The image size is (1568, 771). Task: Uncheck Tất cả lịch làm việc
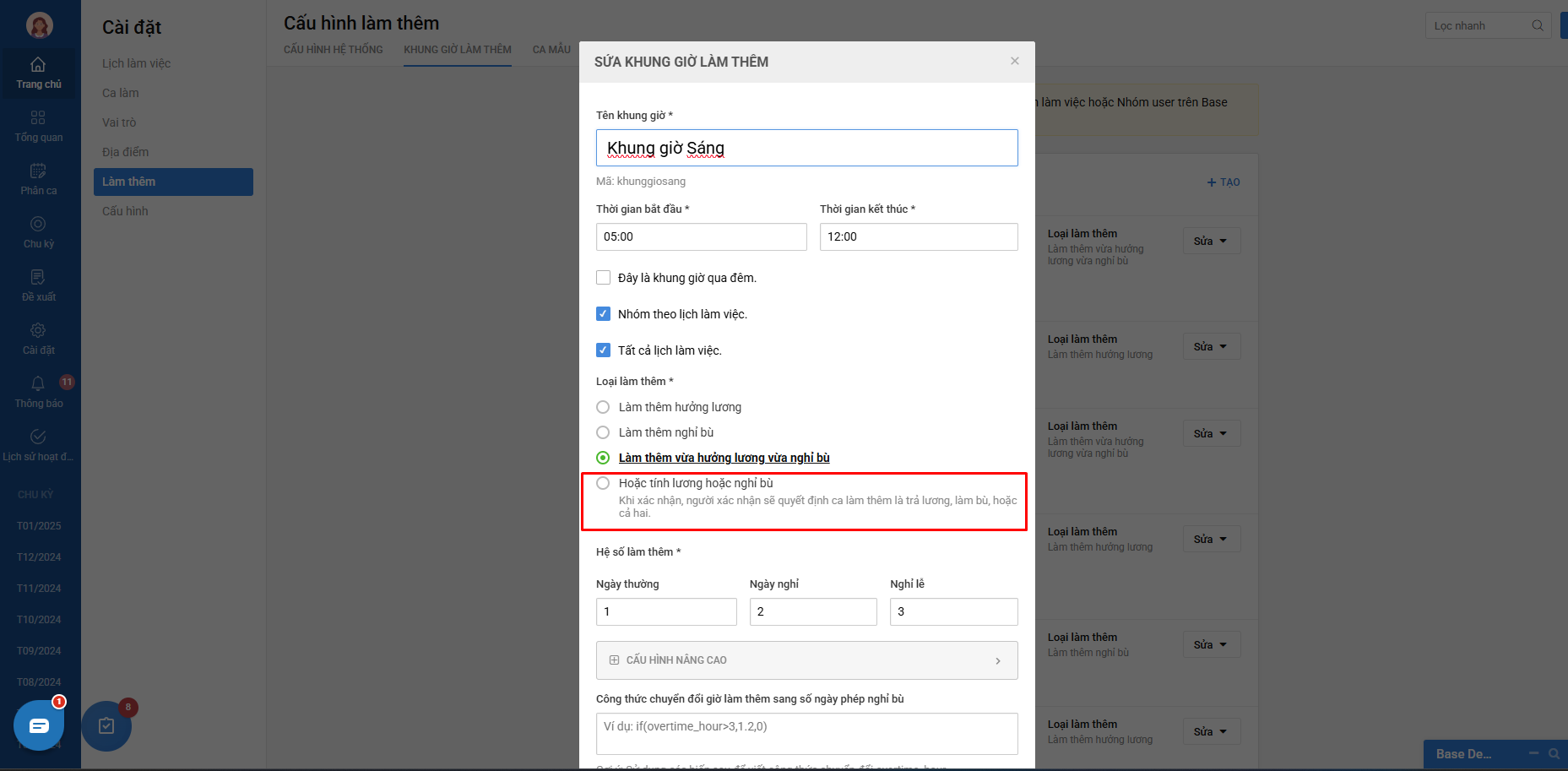tap(603, 350)
